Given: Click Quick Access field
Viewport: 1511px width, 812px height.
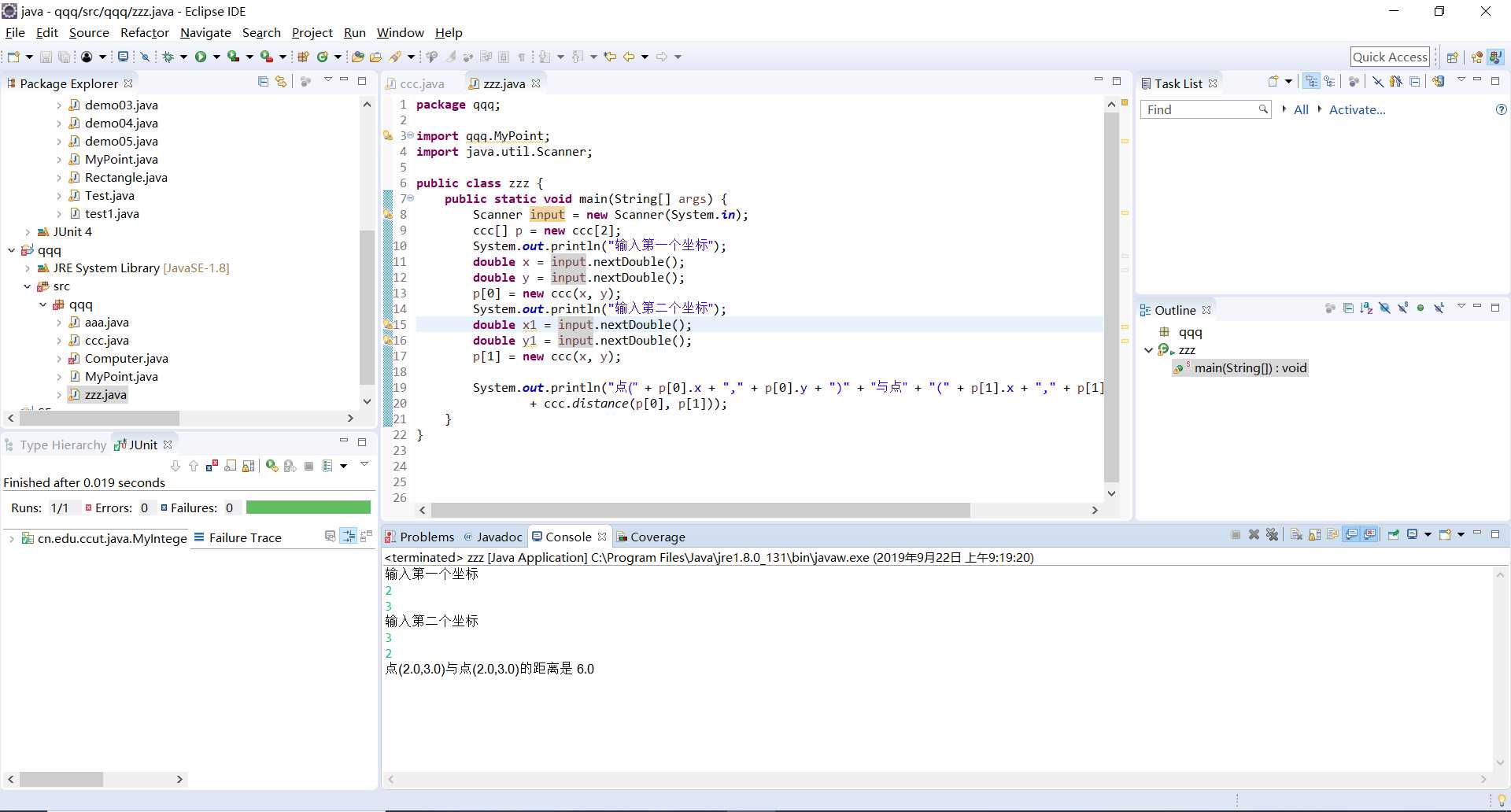Looking at the screenshot, I should (x=1390, y=57).
